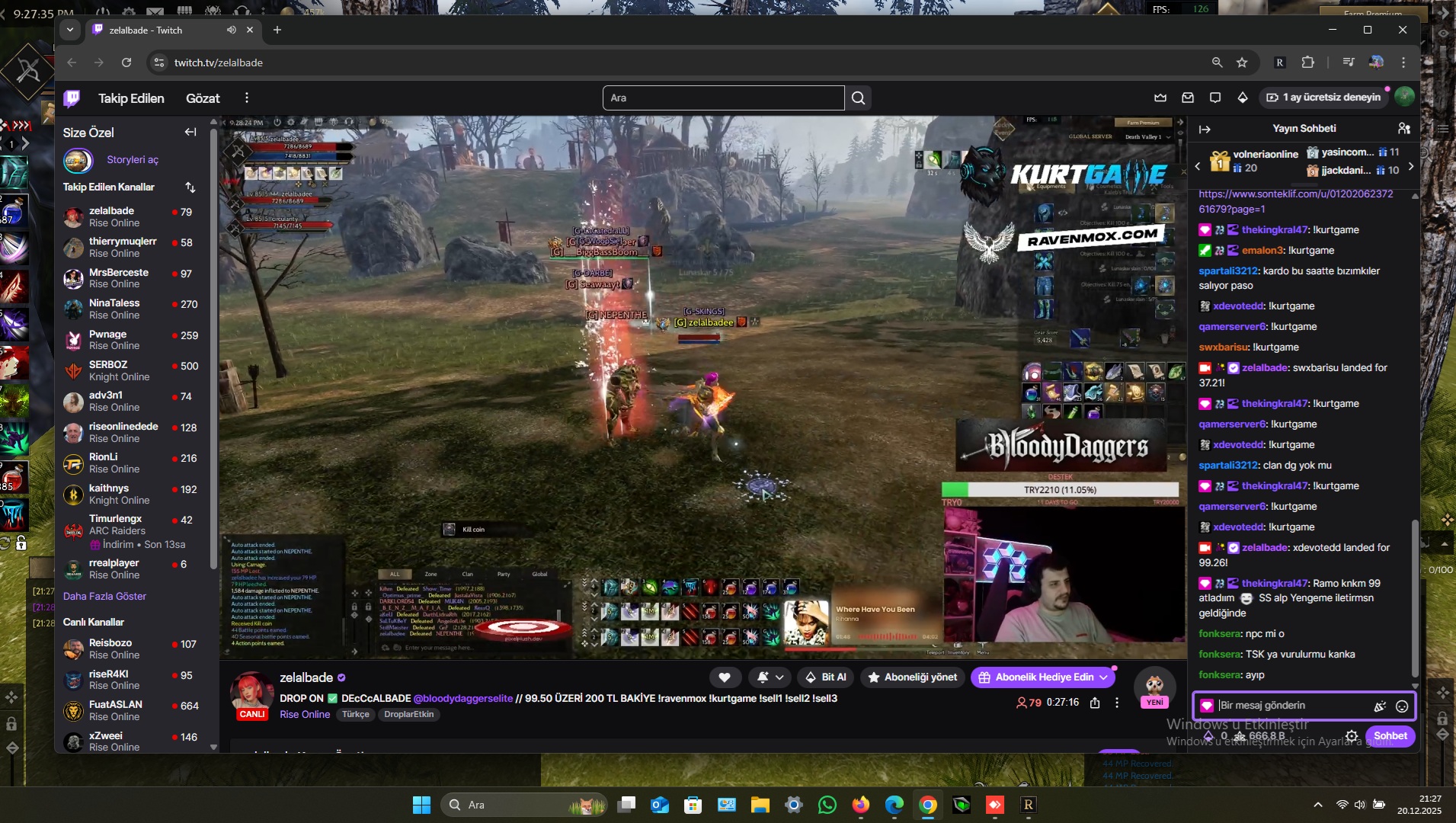Show hidden system tray icons
This screenshot has width=1456, height=823.
tap(1317, 805)
